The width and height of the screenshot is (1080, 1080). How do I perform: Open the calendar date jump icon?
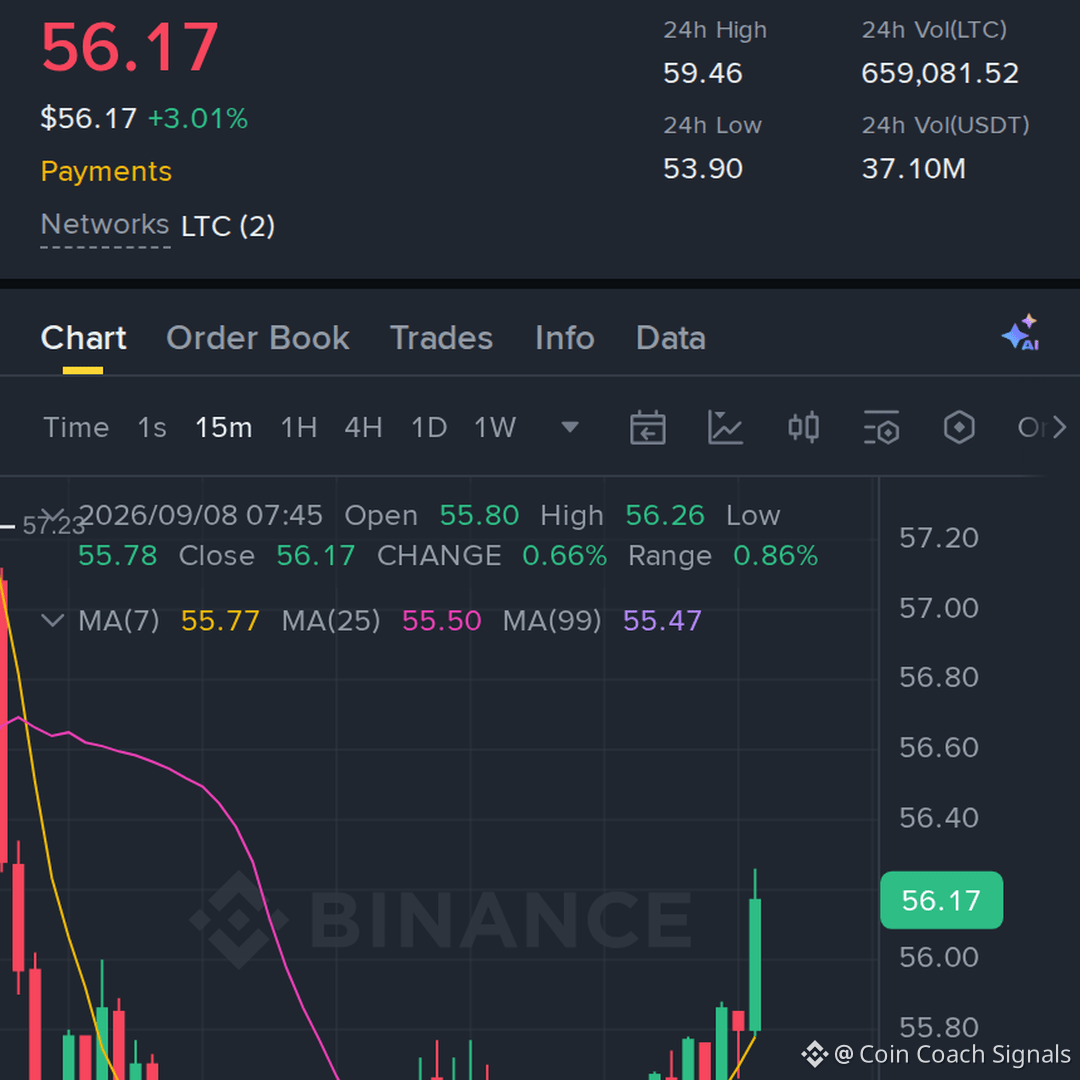647,427
